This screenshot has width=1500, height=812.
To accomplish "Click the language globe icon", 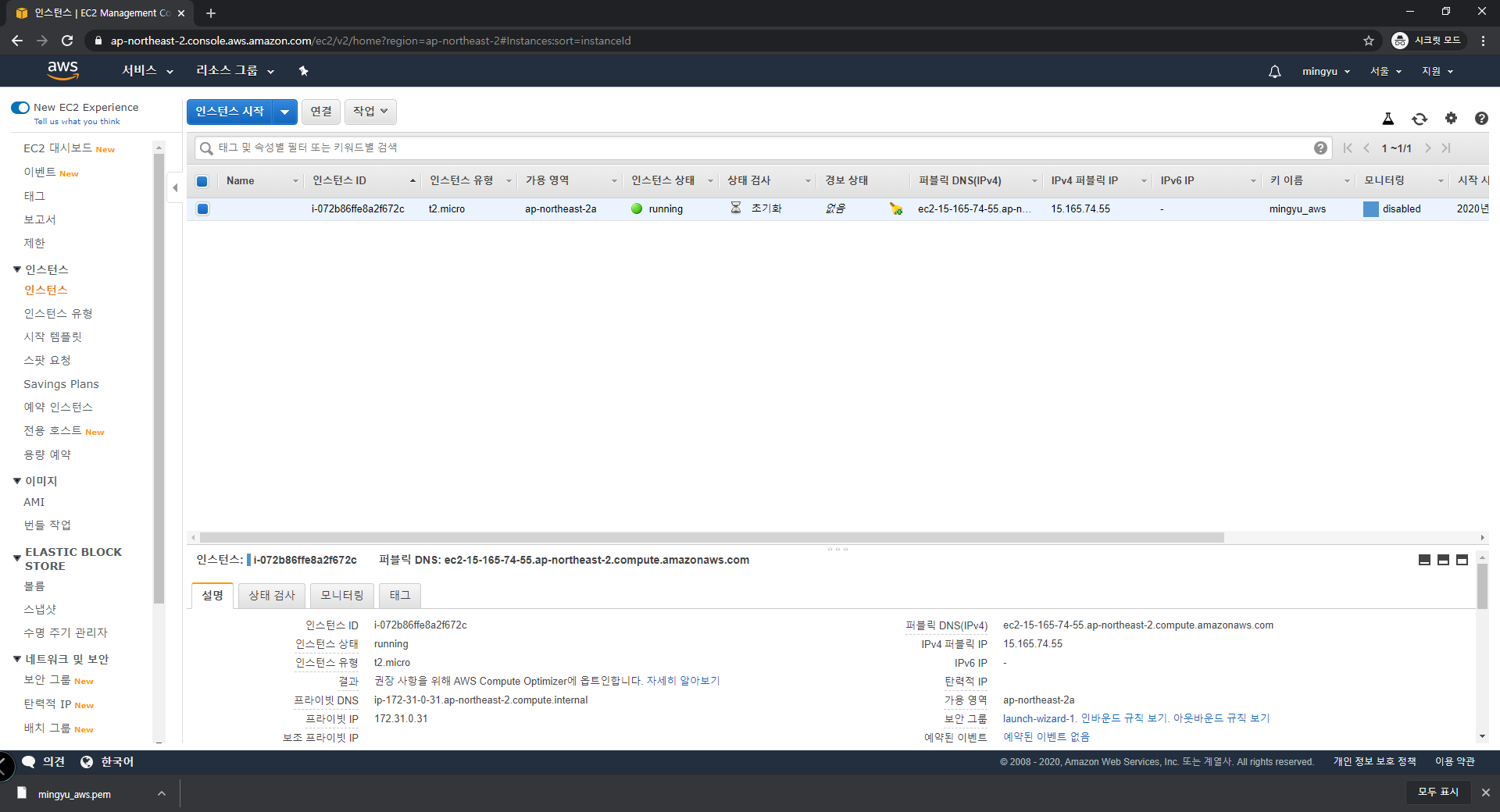I will tap(87, 762).
